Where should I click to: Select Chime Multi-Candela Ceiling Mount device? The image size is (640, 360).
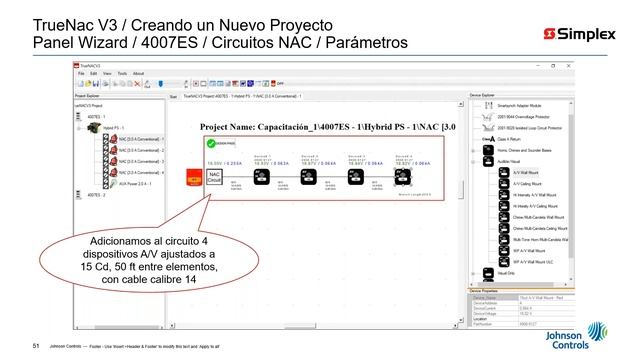click(540, 229)
